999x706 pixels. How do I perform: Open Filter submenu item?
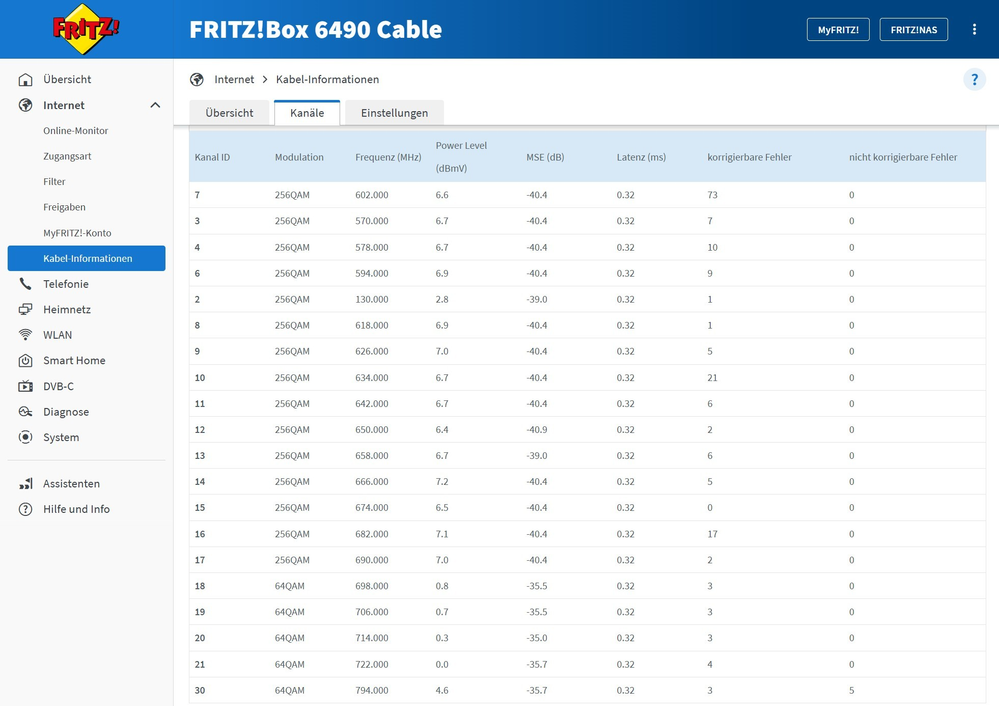54,182
